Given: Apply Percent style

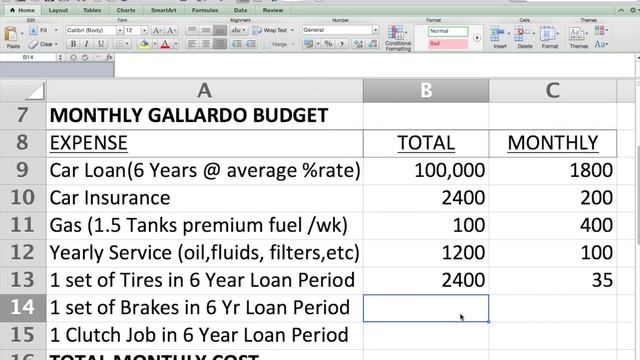Looking at the screenshot, I should click(328, 44).
